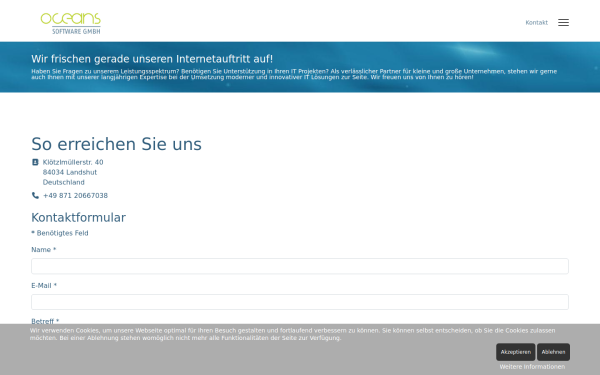Focus the E-Mail input field
Screen dimensions: 600x375
pos(300,302)
